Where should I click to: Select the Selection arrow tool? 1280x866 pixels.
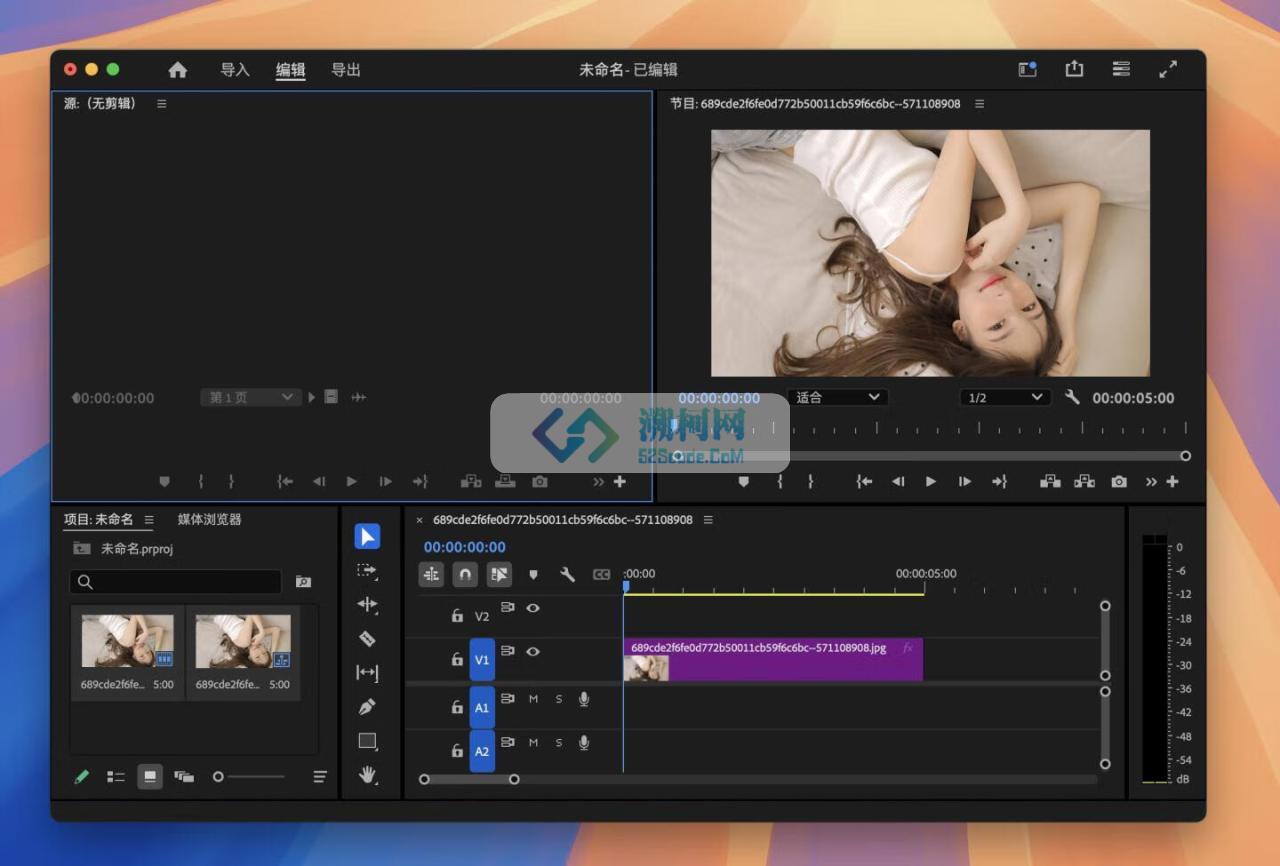[x=367, y=537]
